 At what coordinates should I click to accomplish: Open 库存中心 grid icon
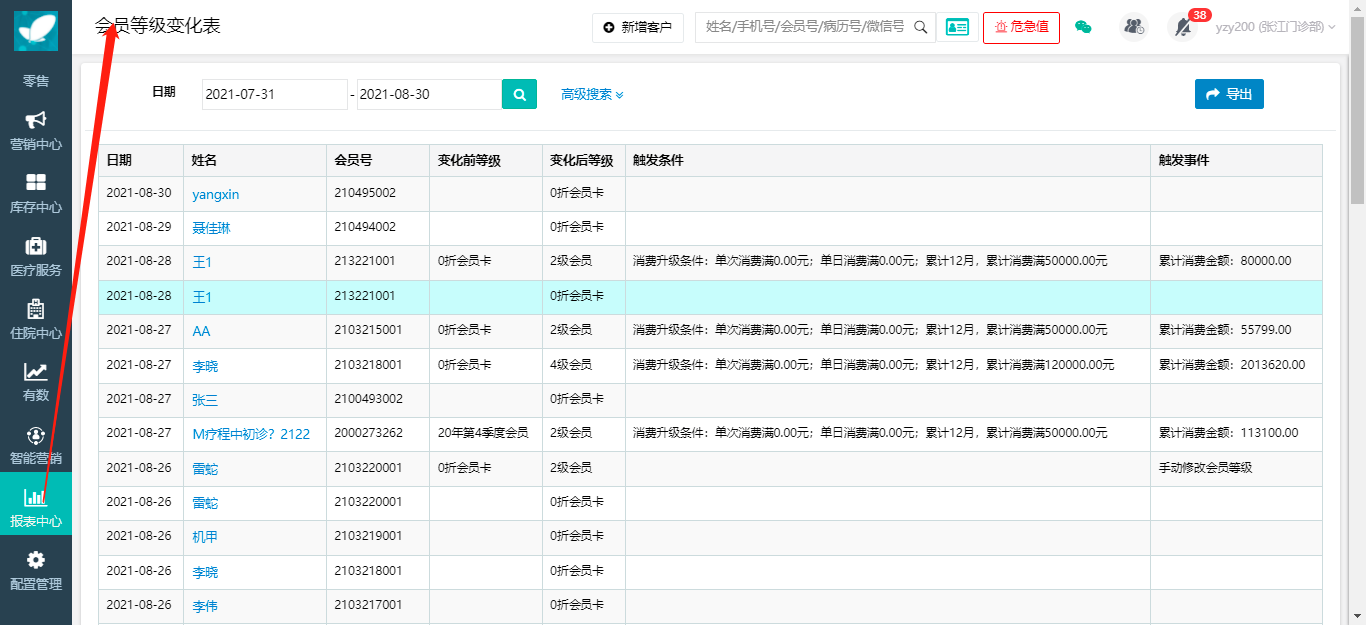point(36,183)
